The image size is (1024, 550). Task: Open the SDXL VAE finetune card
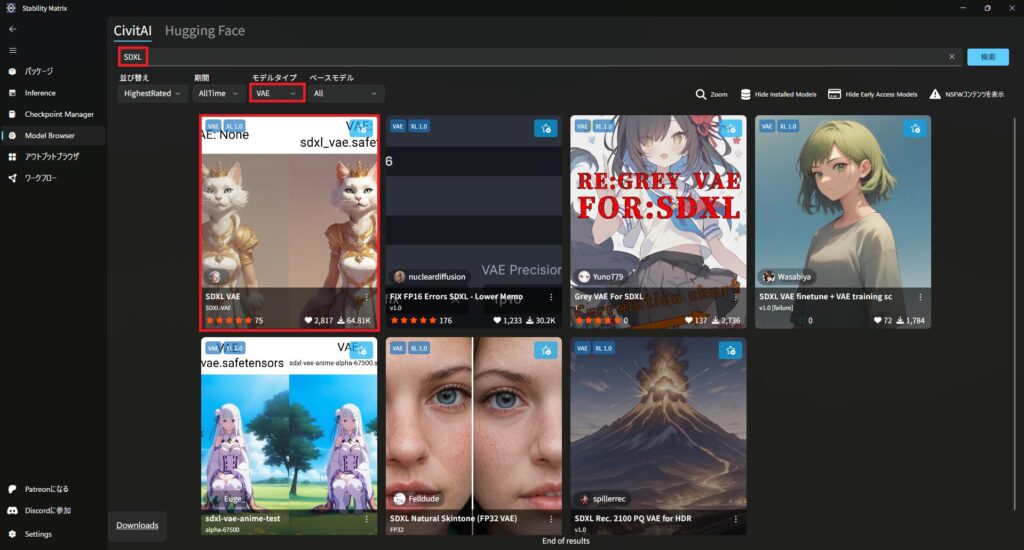[x=843, y=222]
